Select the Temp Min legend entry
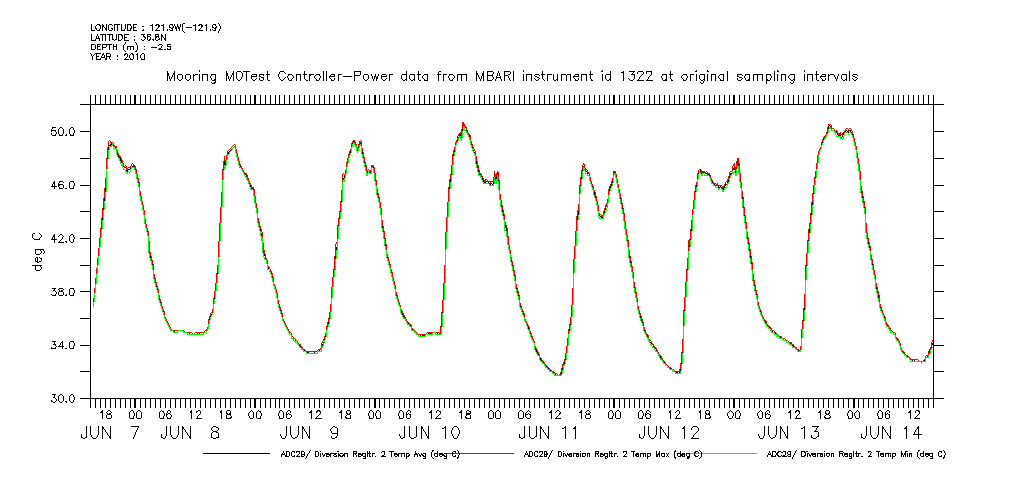 [x=856, y=454]
